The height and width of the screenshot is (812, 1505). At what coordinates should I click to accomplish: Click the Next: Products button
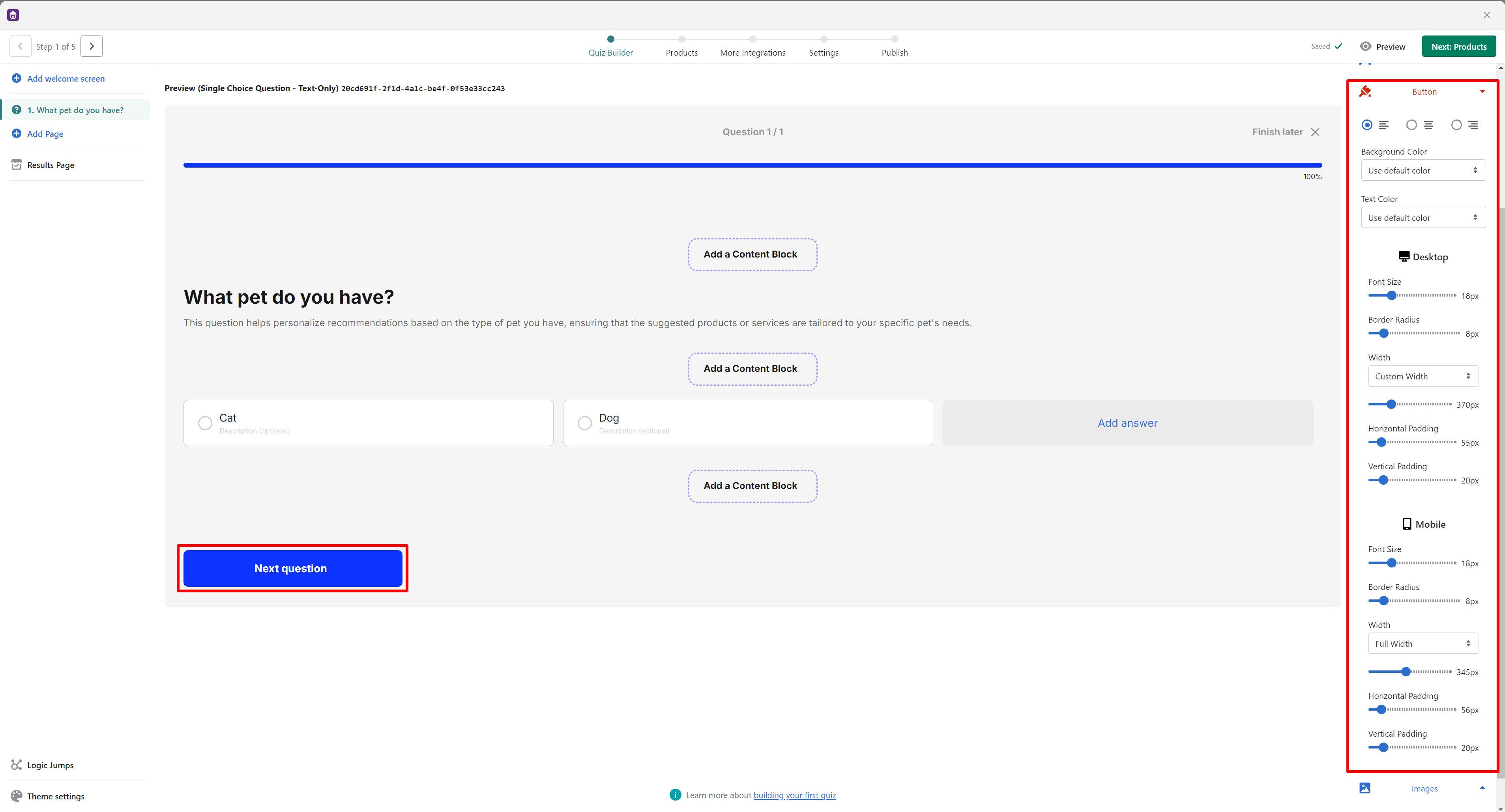point(1459,46)
